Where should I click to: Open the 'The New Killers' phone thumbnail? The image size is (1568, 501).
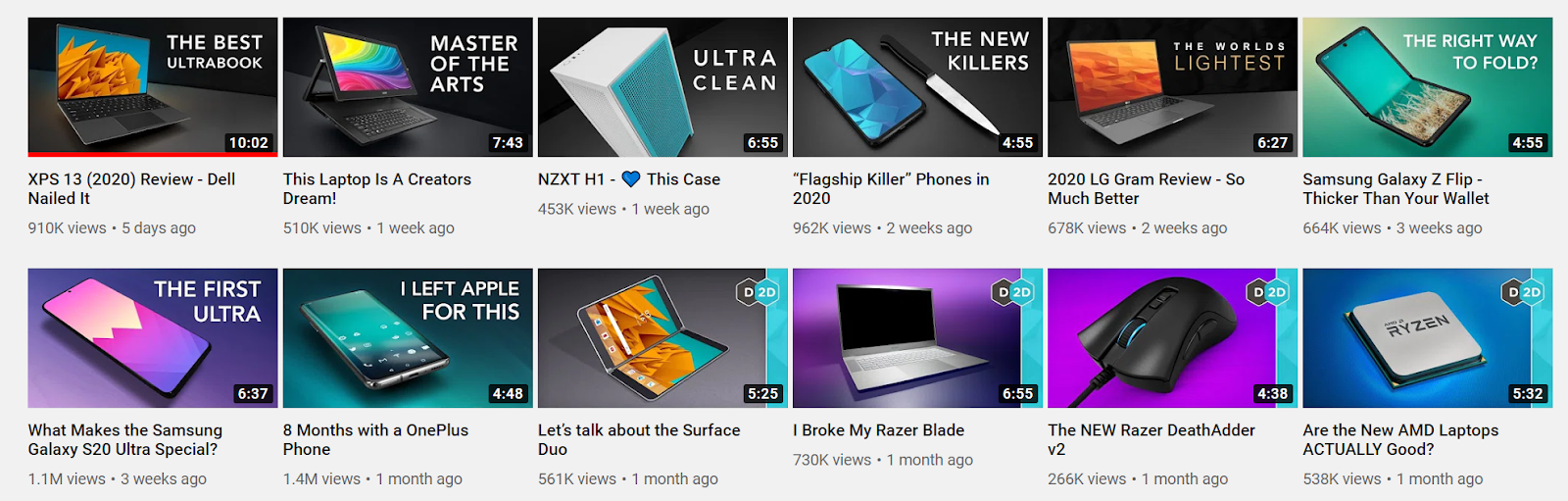tap(917, 87)
